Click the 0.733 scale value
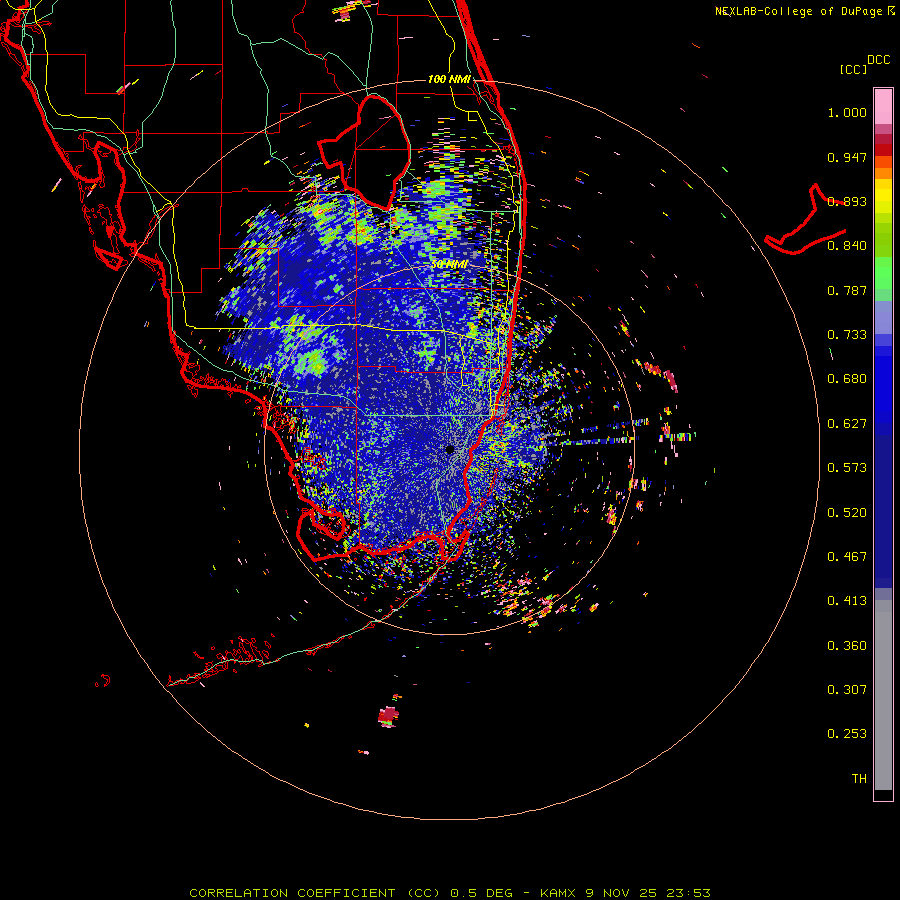 (847, 335)
